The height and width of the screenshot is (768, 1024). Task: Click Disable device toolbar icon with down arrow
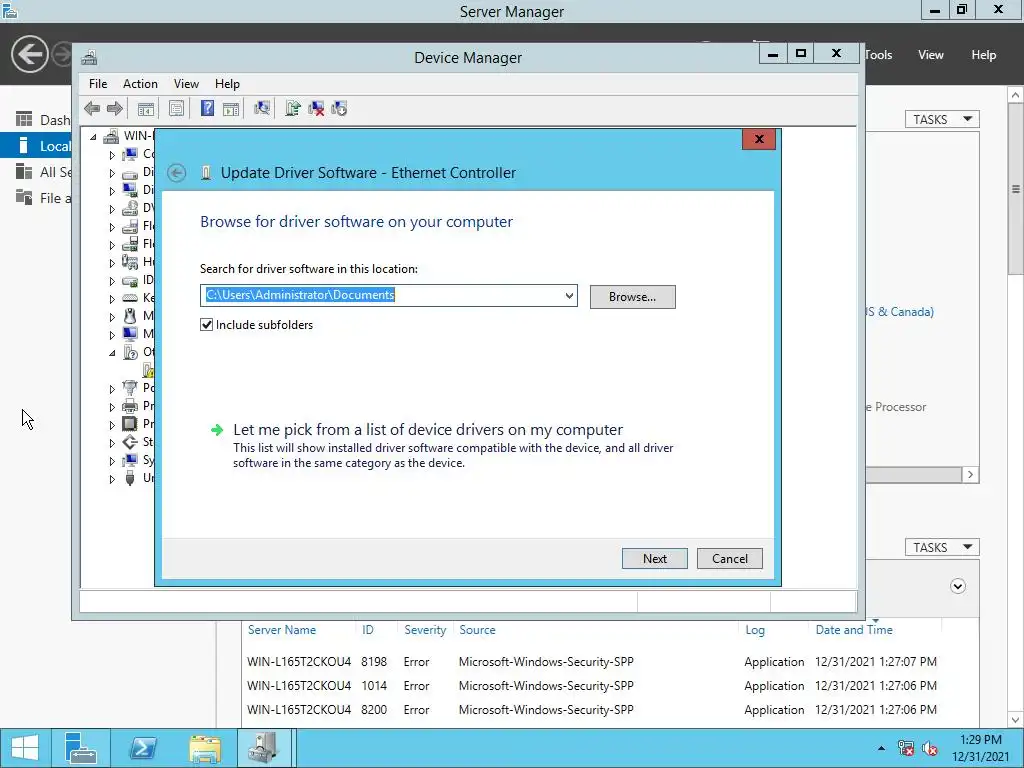pos(339,108)
